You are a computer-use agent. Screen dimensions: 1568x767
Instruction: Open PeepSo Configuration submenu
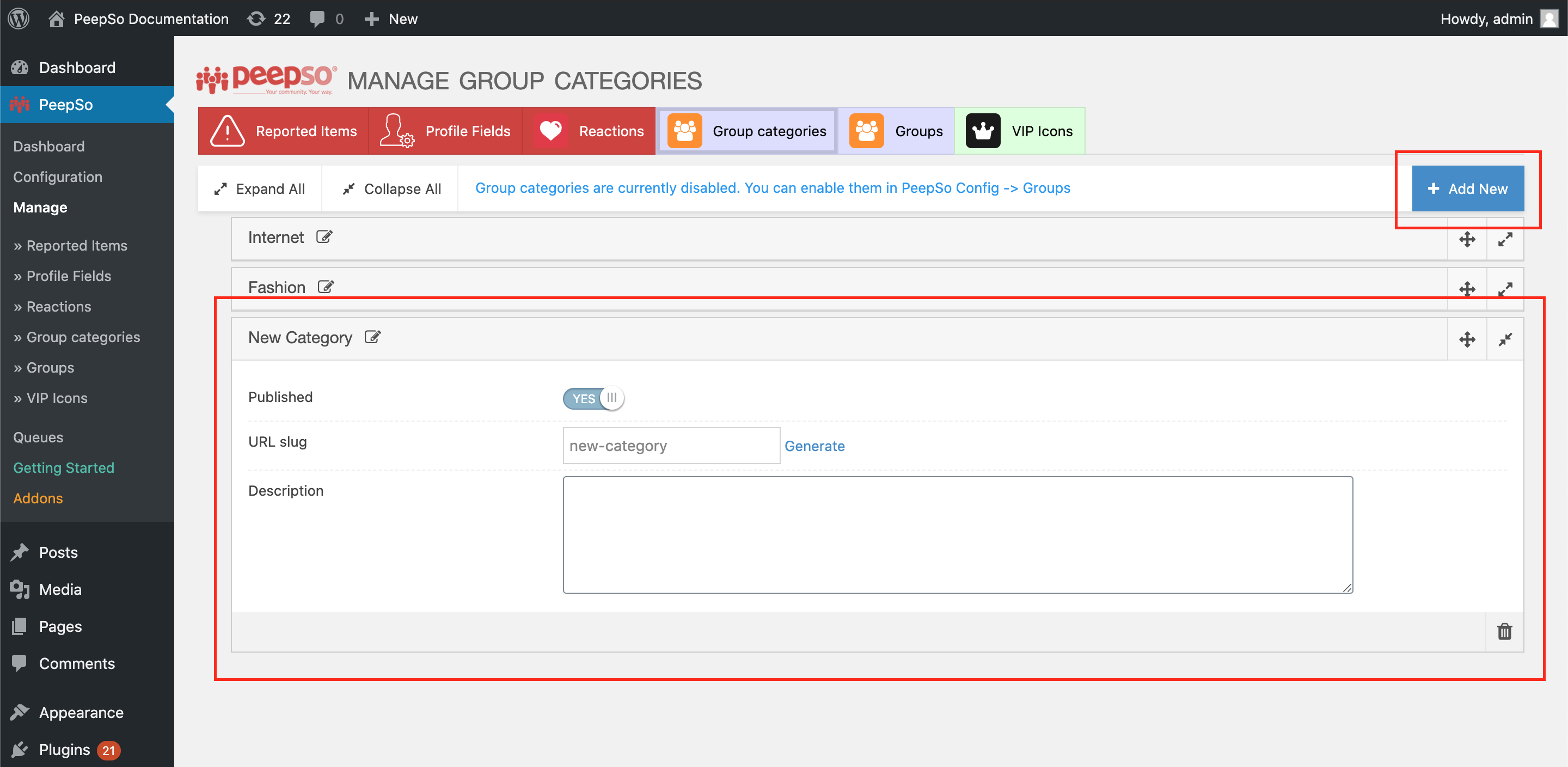coord(58,176)
